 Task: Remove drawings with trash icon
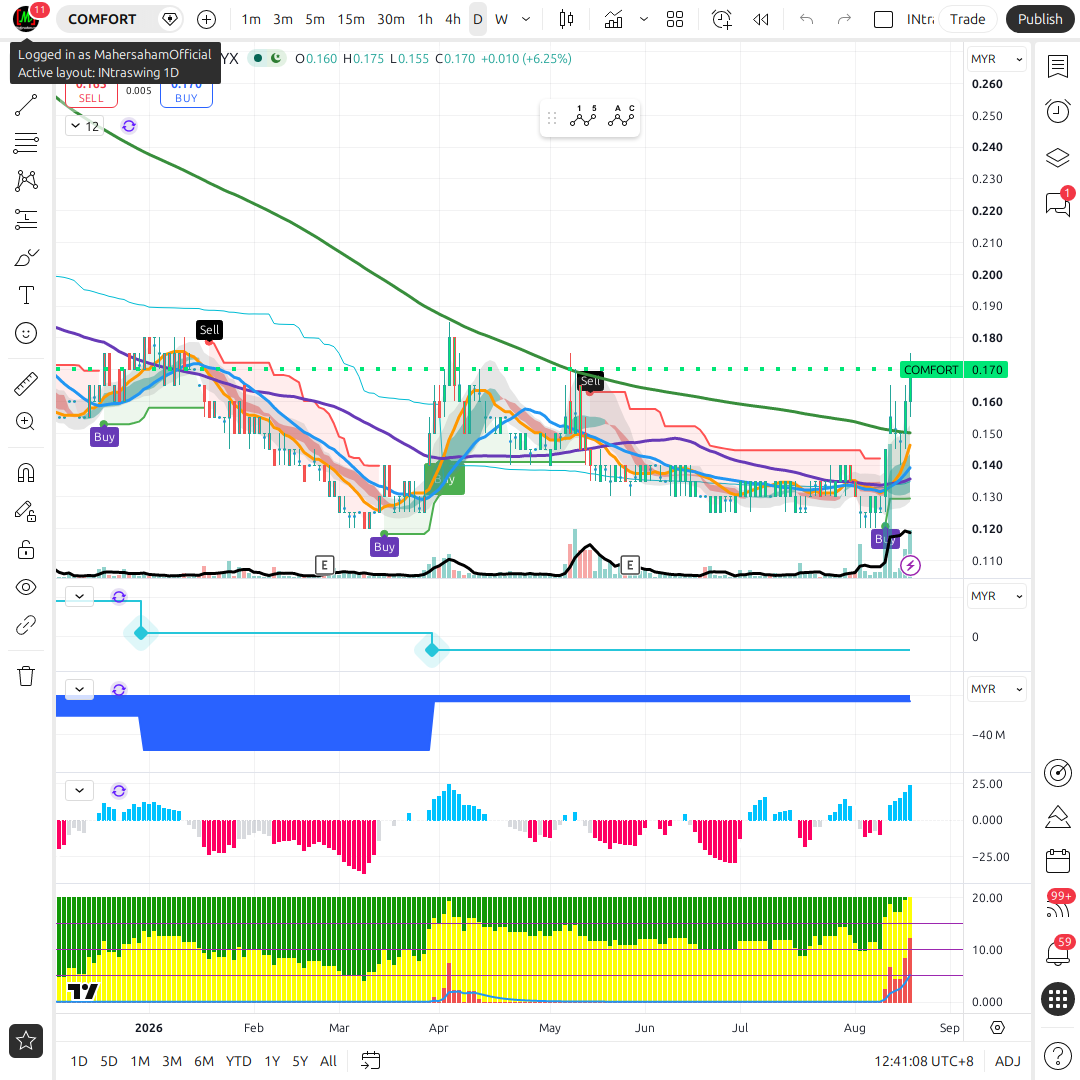tap(26, 676)
